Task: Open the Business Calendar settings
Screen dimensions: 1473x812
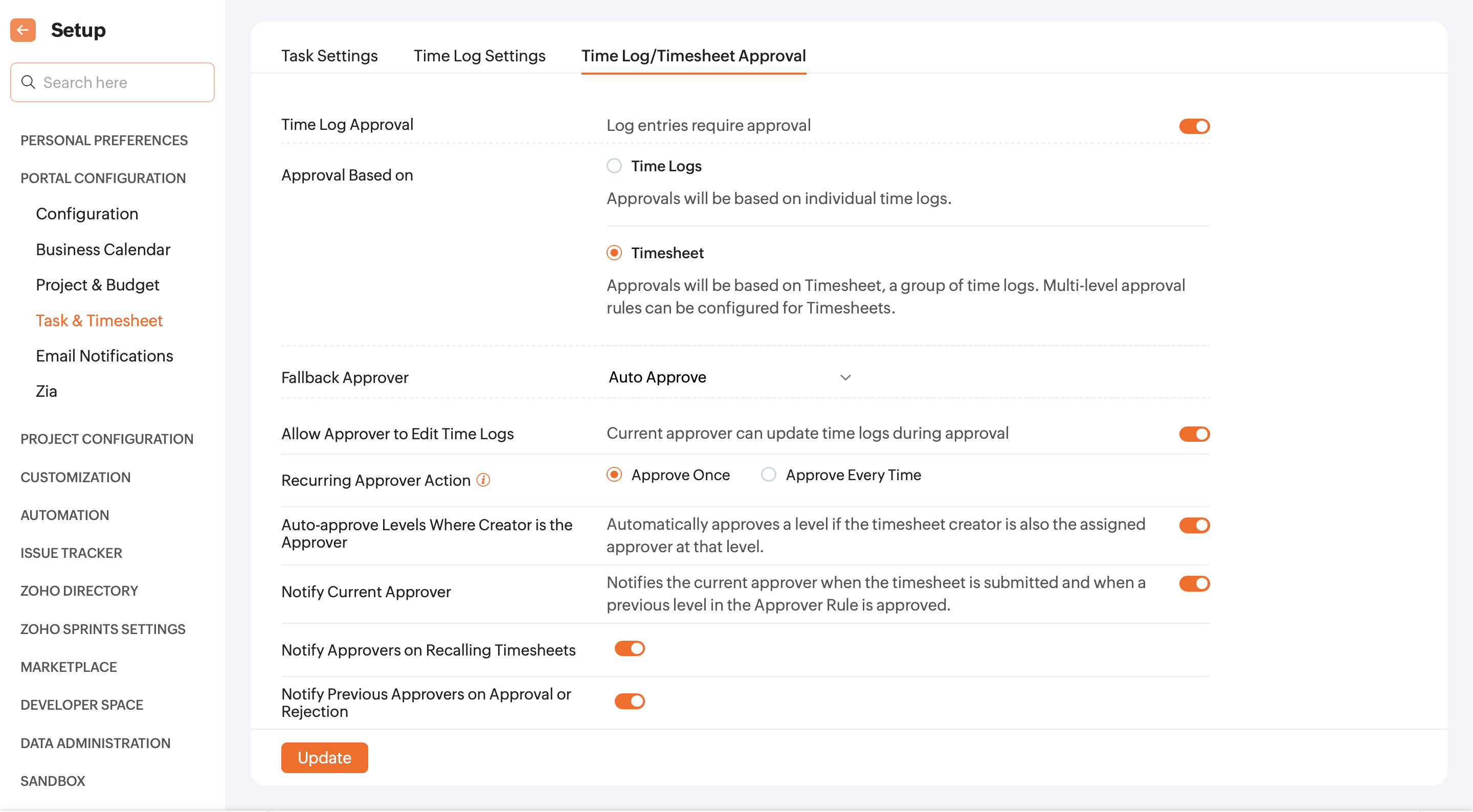Action: pyautogui.click(x=103, y=250)
